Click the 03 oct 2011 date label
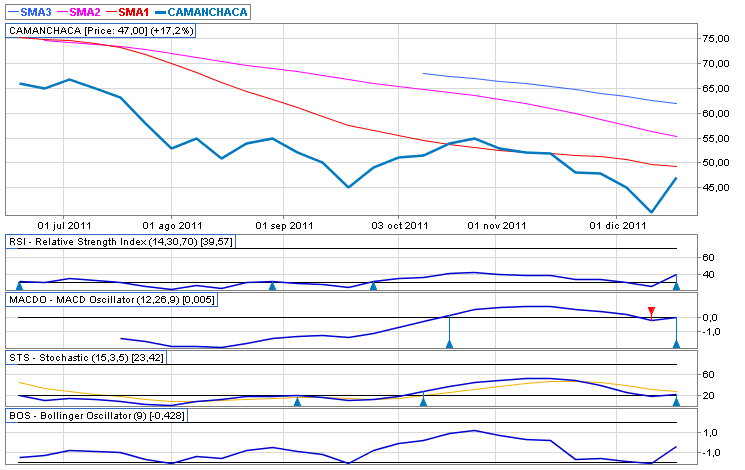Screen dimensions: 745x470 click(x=400, y=226)
